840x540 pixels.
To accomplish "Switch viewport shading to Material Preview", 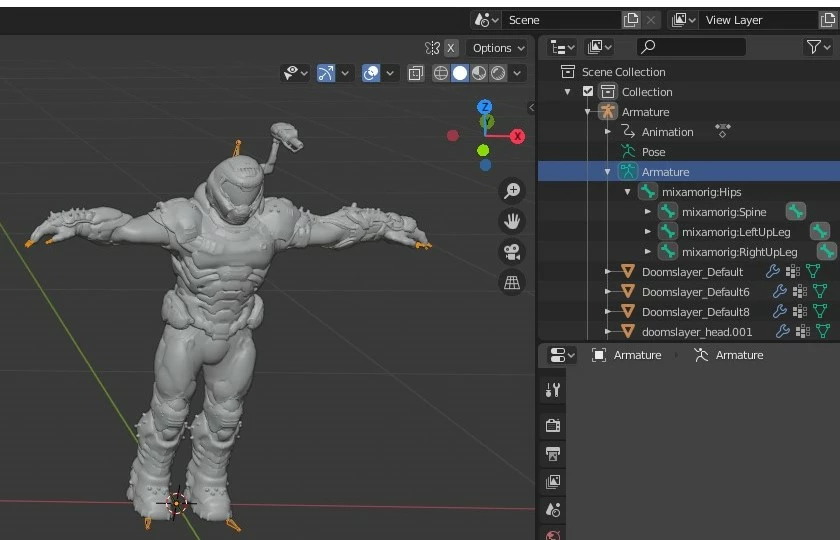I will pyautogui.click(x=479, y=73).
